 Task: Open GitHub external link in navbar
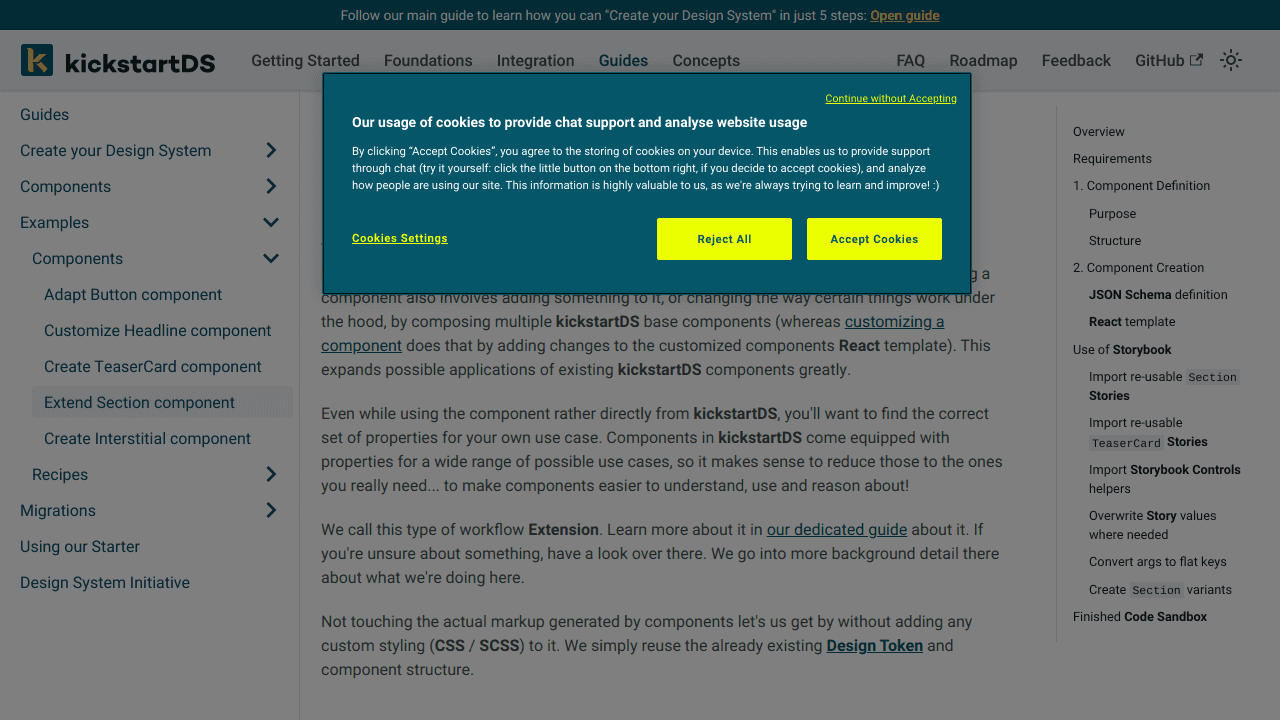click(1168, 60)
